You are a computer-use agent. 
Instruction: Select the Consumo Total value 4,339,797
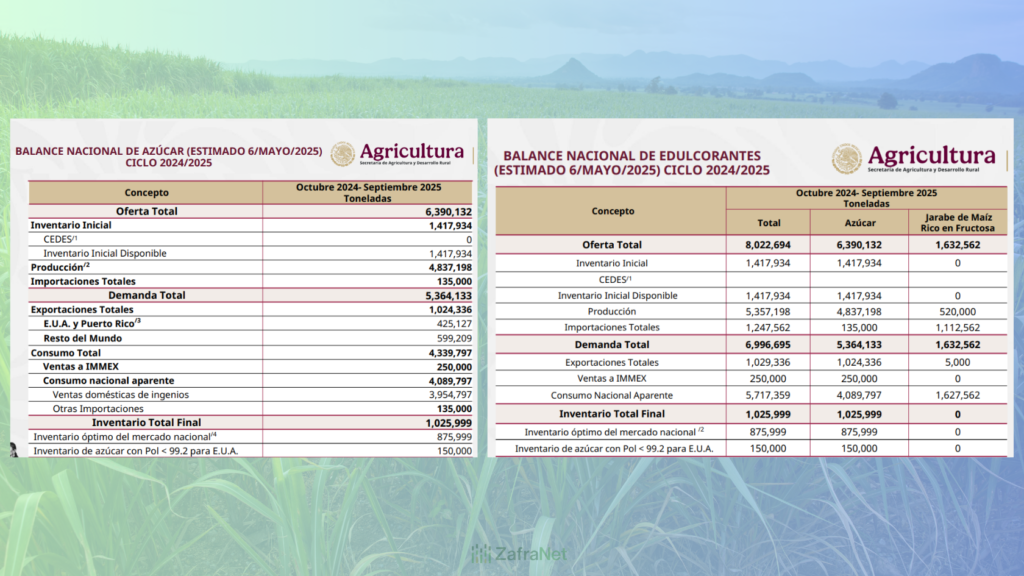point(450,353)
